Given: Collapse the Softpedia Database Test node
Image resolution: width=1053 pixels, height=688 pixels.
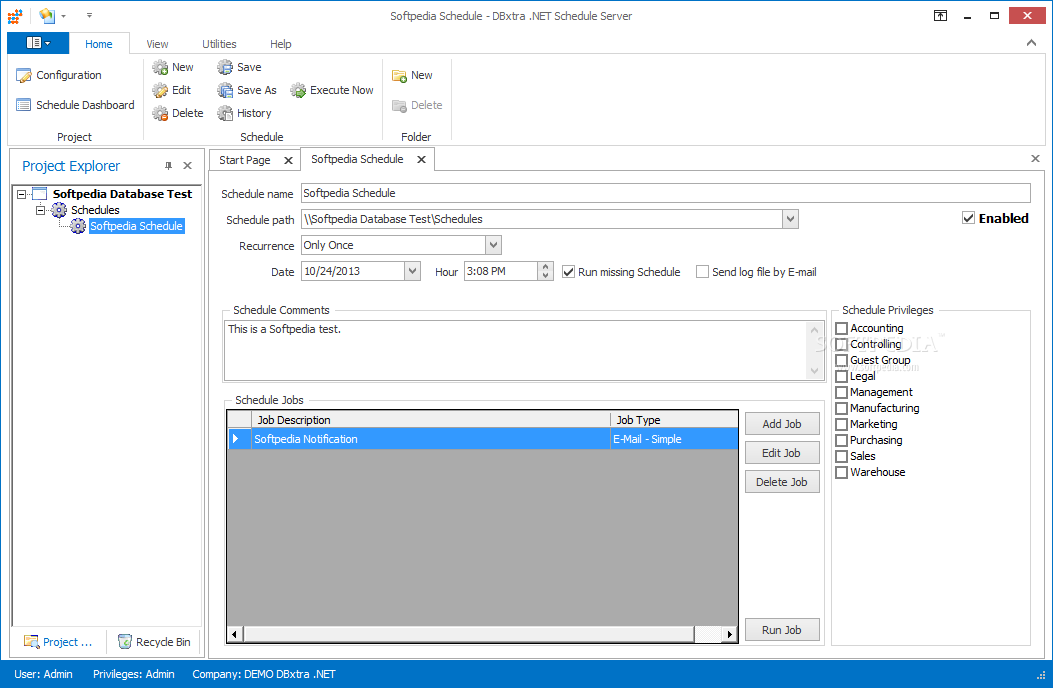Looking at the screenshot, I should point(21,194).
